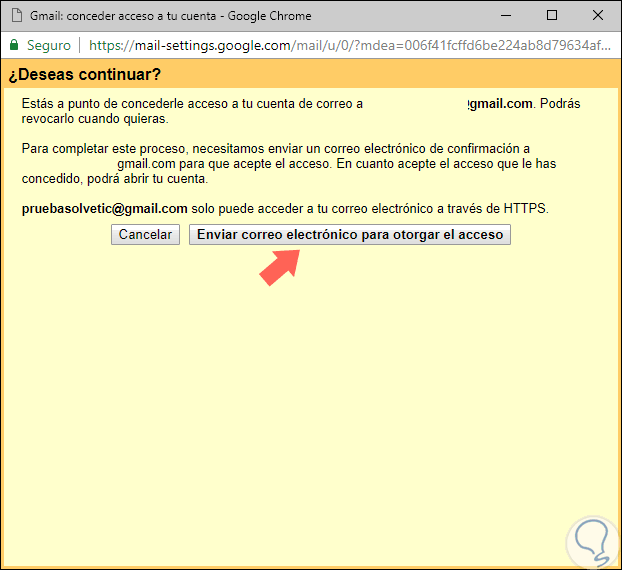This screenshot has width=622, height=570.
Task: Maximize the Chrome popup window
Action: 552,15
